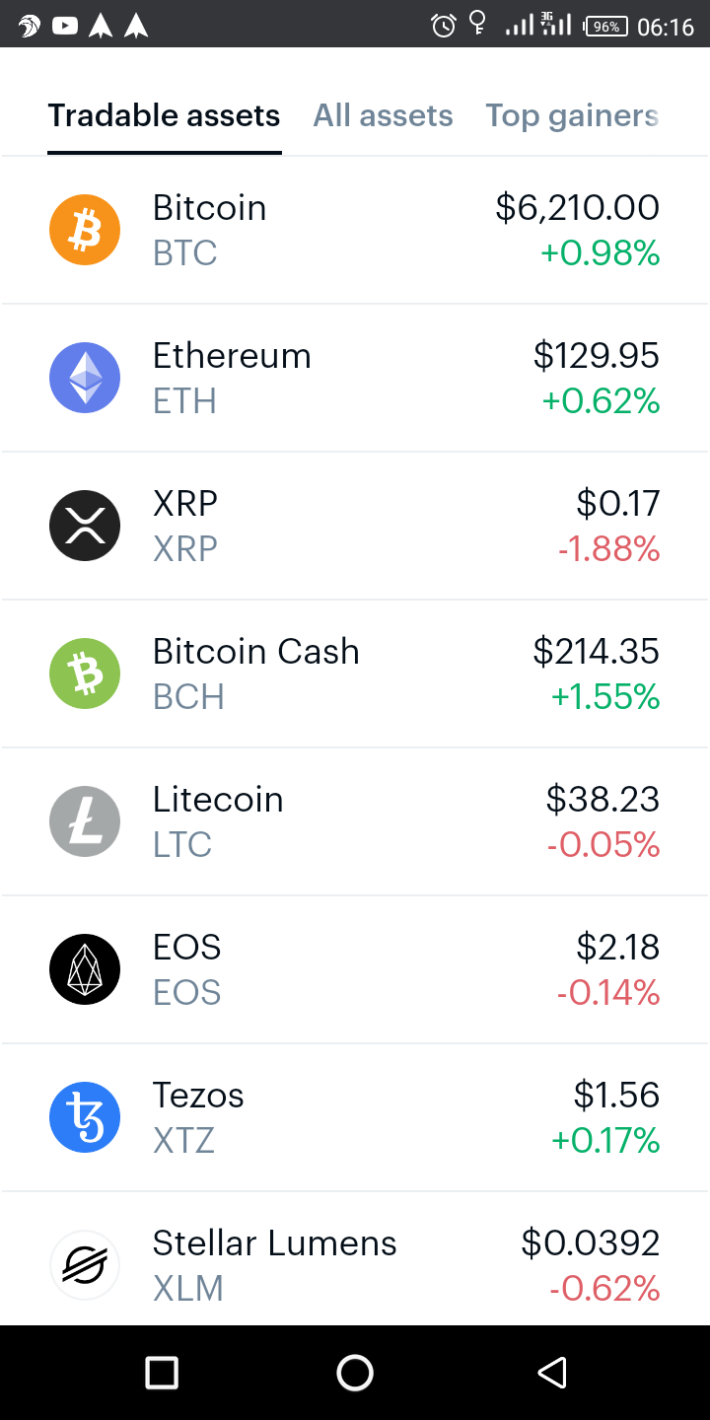Tap the green Bitcoin Cash icon
Image resolution: width=710 pixels, height=1420 pixels.
pos(85,674)
